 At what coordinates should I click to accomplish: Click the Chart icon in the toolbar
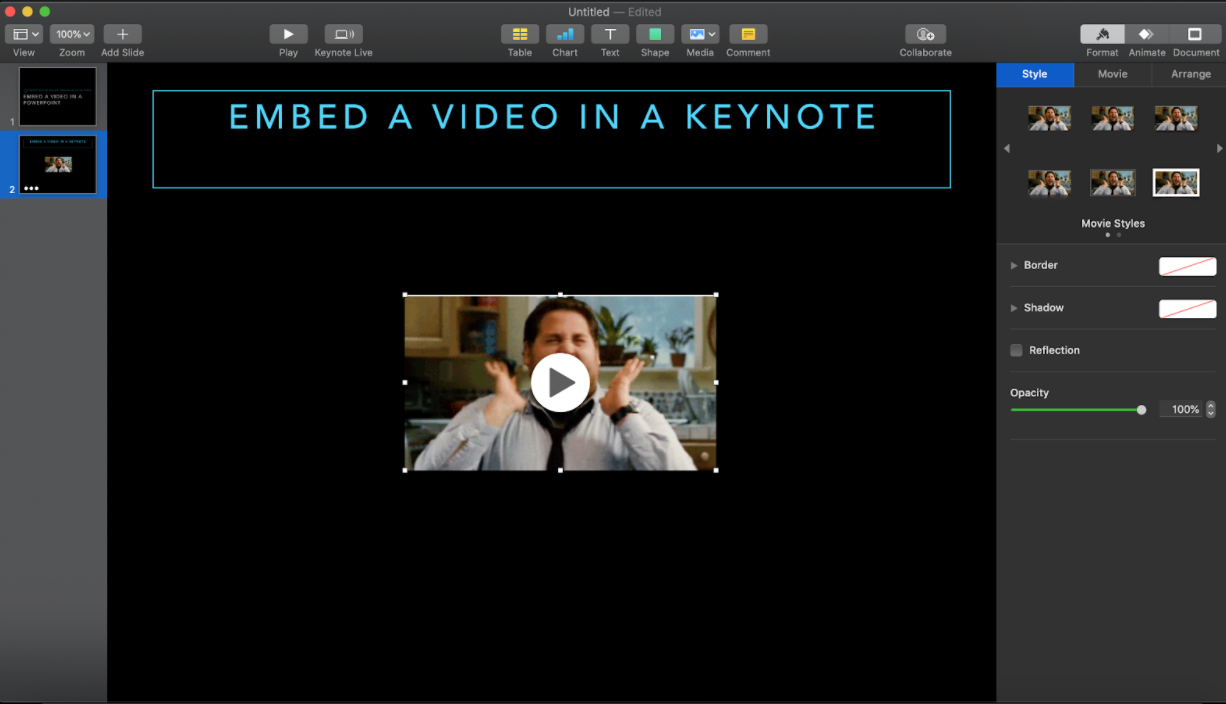[565, 34]
